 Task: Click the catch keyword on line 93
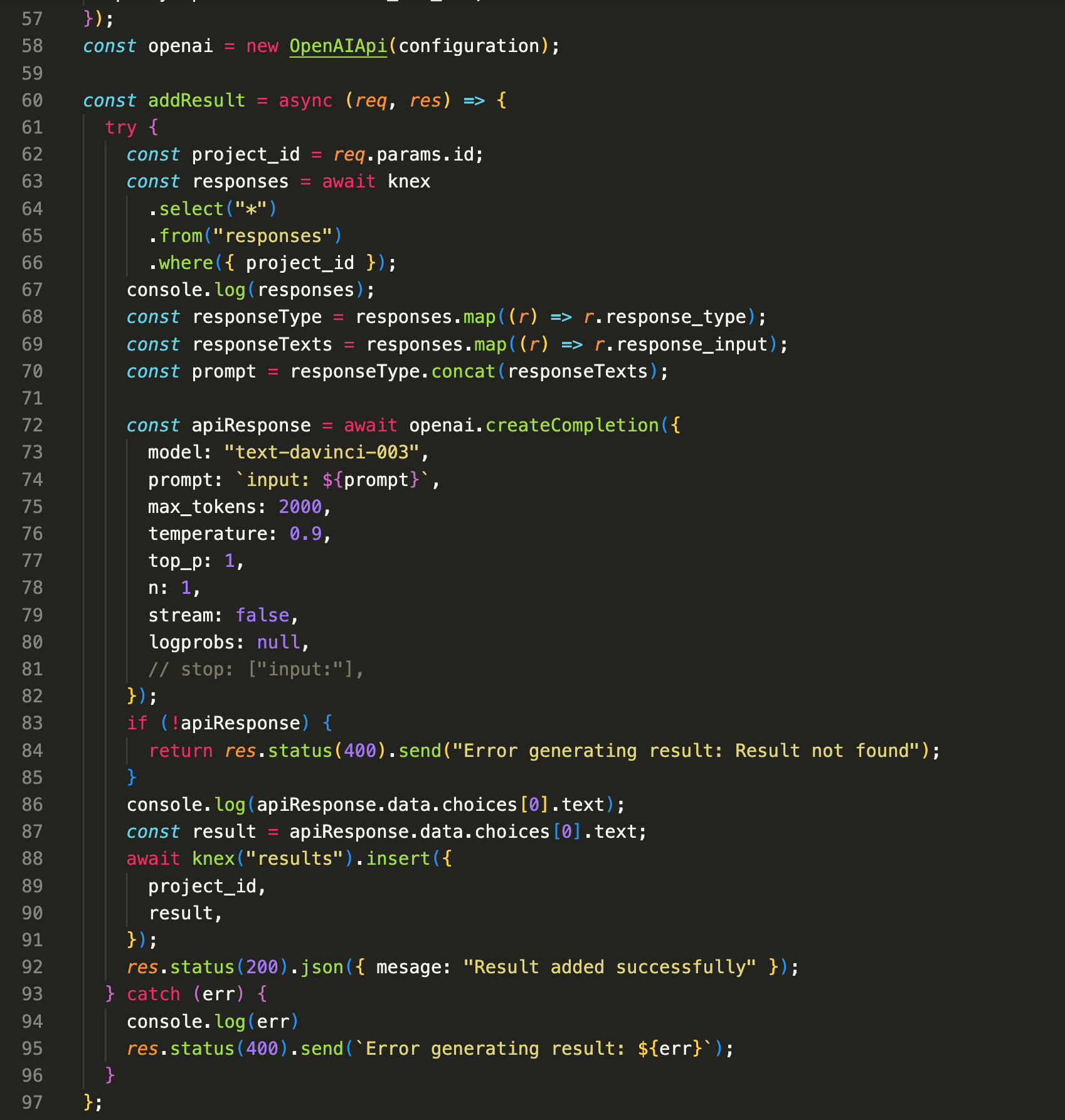click(x=153, y=994)
